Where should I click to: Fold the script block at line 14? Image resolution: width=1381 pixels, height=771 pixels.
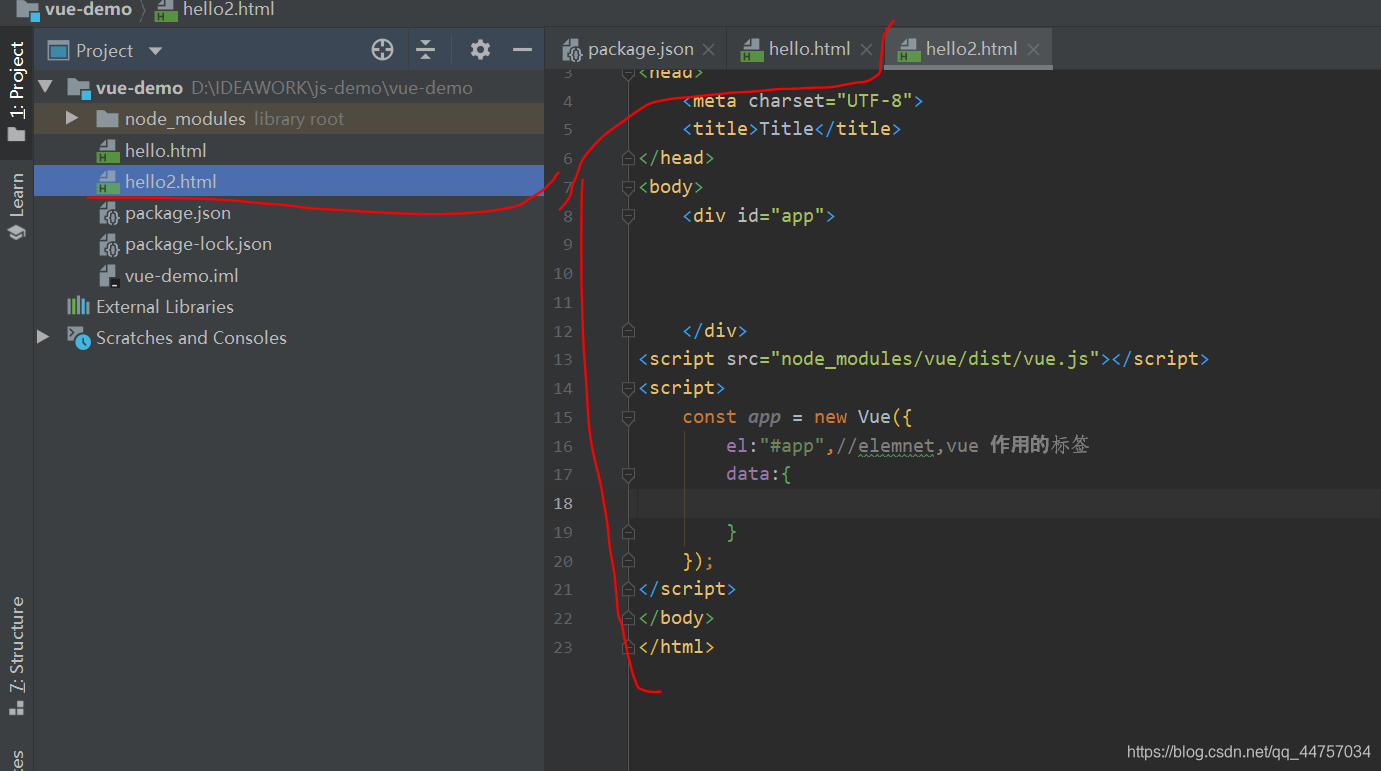(628, 388)
